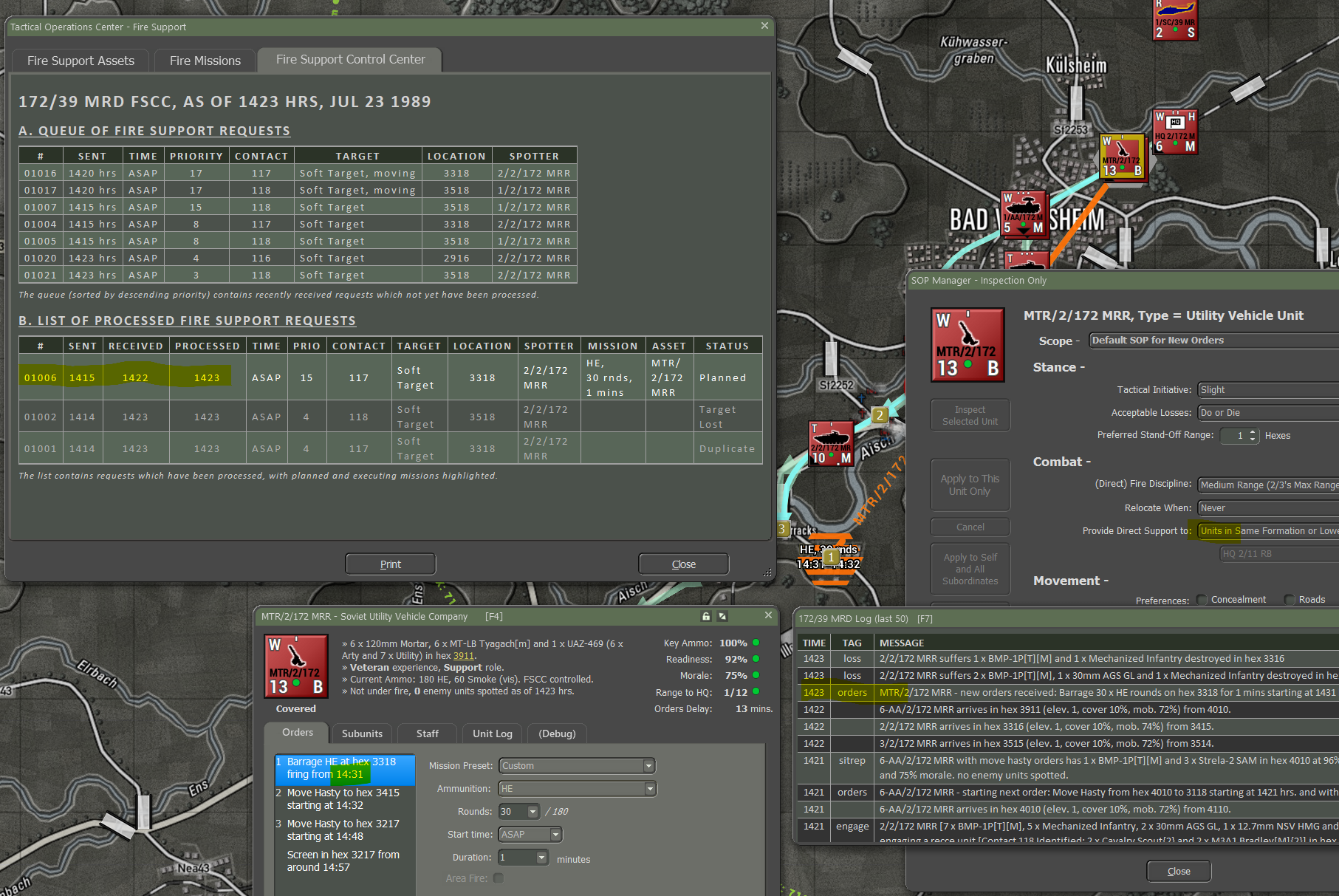Viewport: 1339px width, 896px height.
Task: Click waypoint marker 2 on the map
Action: [879, 415]
